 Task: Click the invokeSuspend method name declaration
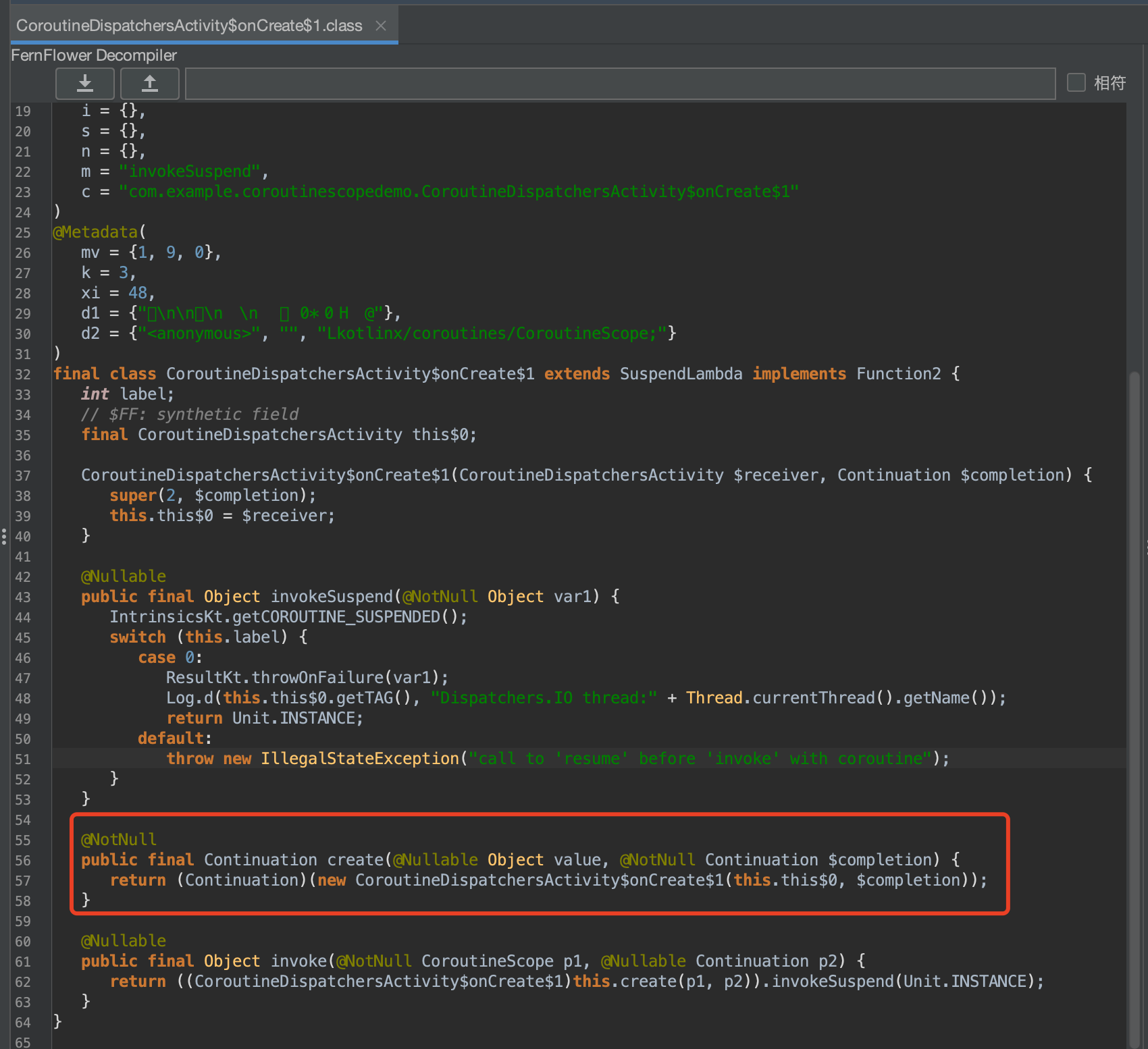[x=331, y=597]
